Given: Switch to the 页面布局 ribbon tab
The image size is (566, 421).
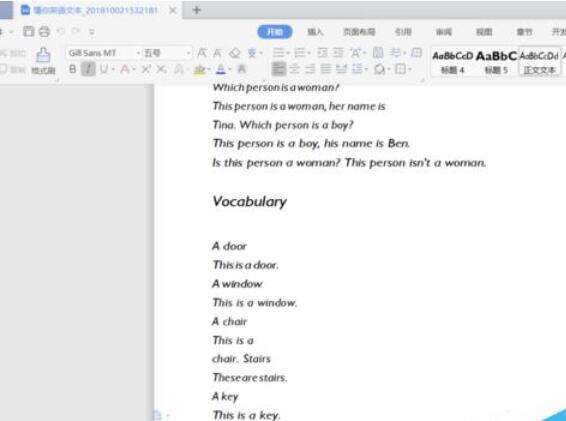Looking at the screenshot, I should click(359, 32).
